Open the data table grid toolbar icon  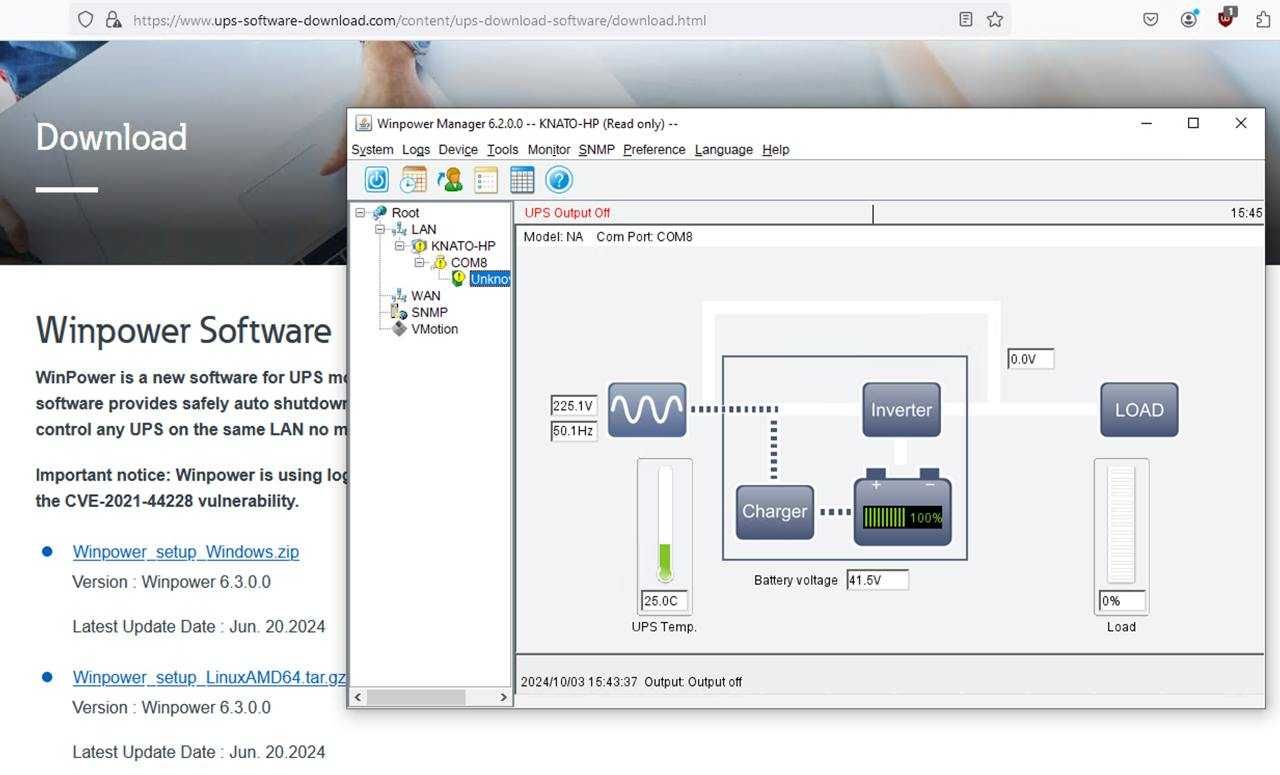[x=522, y=180]
